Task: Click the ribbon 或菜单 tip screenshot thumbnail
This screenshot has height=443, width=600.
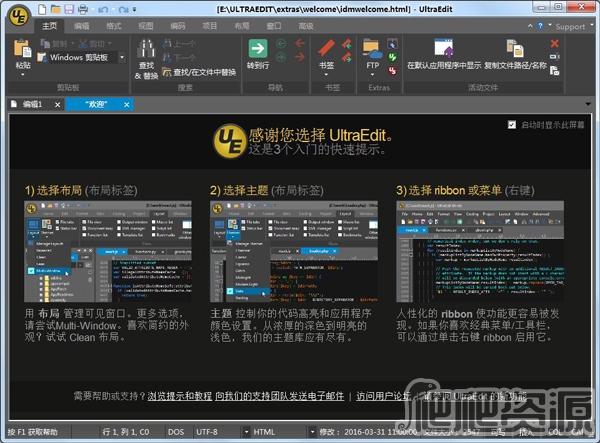Action: tap(480, 252)
